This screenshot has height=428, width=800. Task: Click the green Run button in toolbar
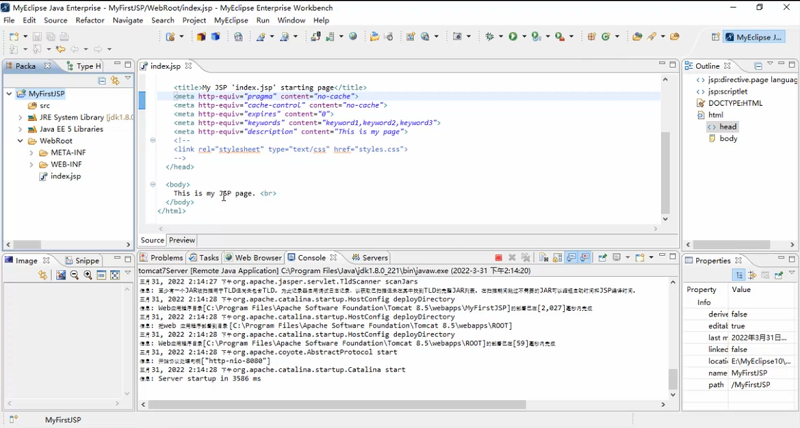pyautogui.click(x=513, y=37)
